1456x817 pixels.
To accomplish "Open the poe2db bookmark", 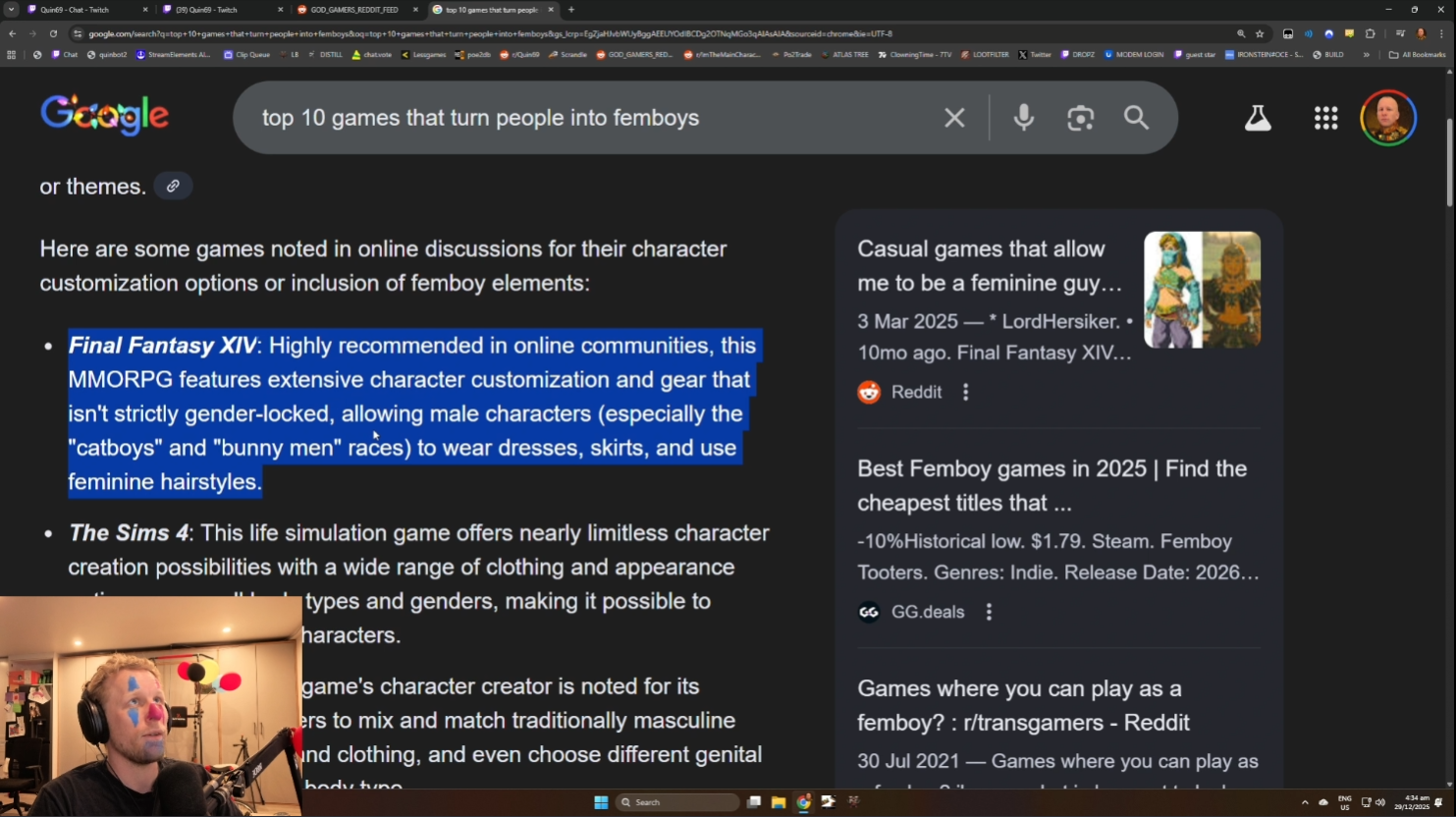I will (x=472, y=55).
